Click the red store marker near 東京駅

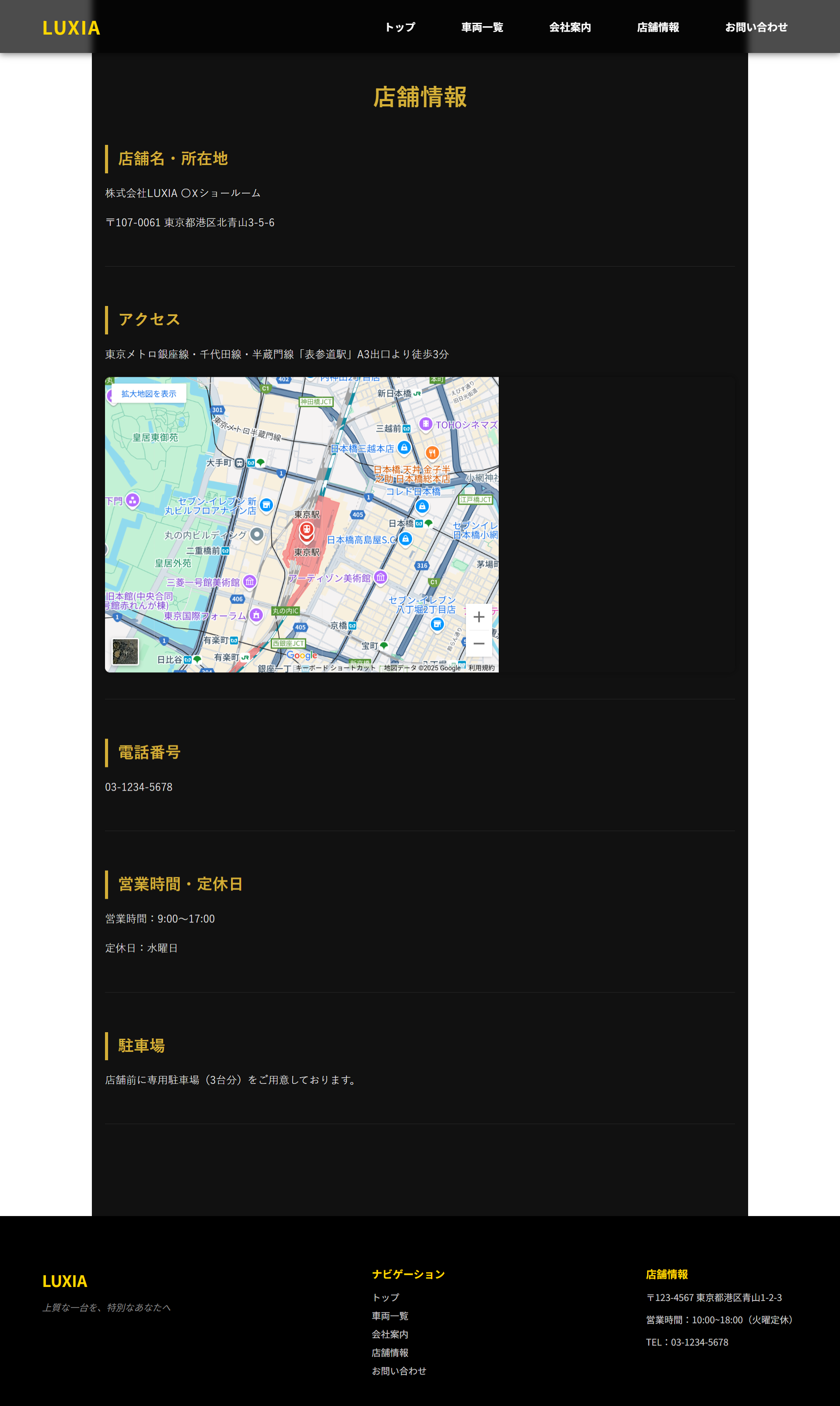click(x=306, y=531)
